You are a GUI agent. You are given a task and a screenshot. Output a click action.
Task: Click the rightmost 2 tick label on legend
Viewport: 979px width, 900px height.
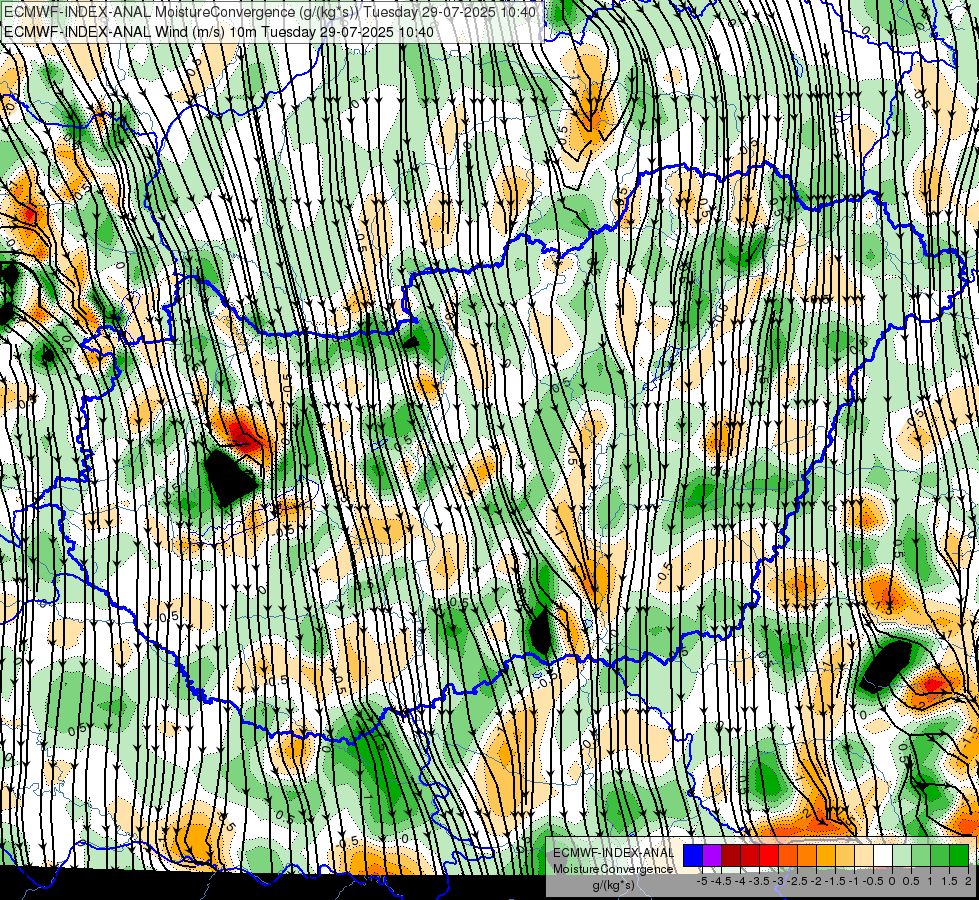click(x=968, y=881)
